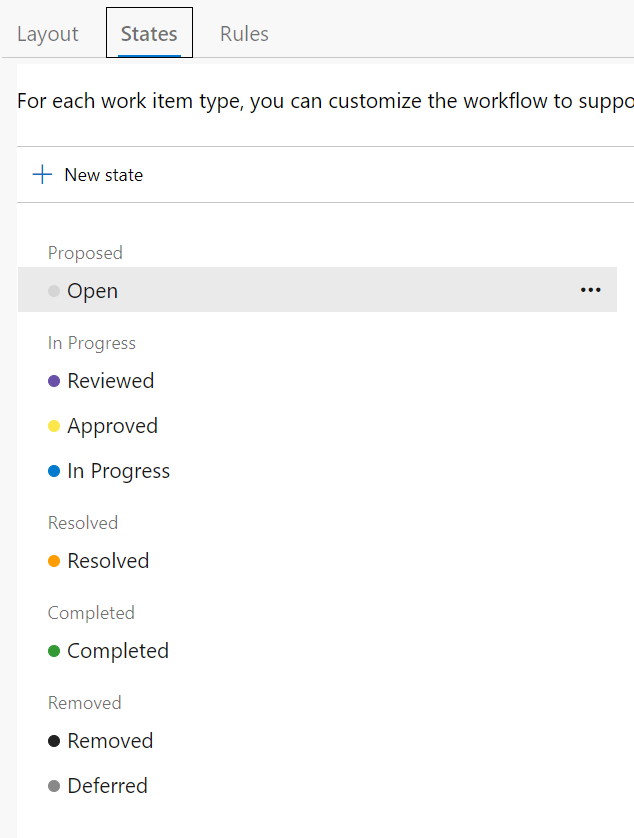Click the gray dot next to Deferred

pyautogui.click(x=53, y=786)
